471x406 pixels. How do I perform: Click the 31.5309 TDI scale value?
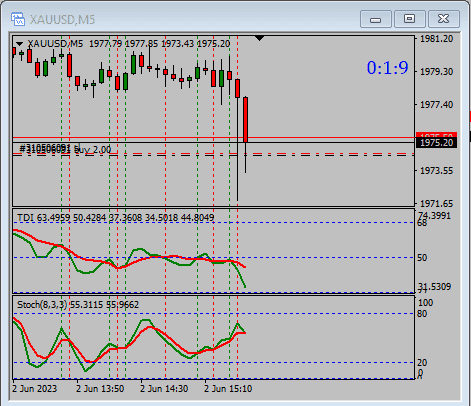(434, 286)
